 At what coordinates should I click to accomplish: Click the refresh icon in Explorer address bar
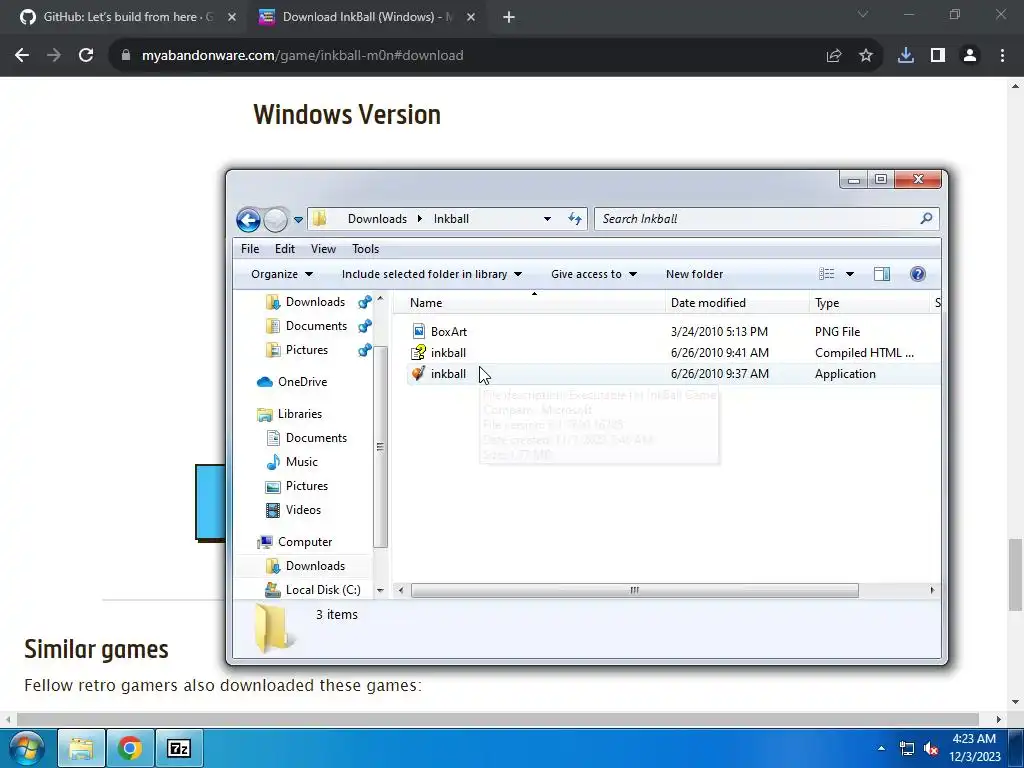(x=575, y=219)
